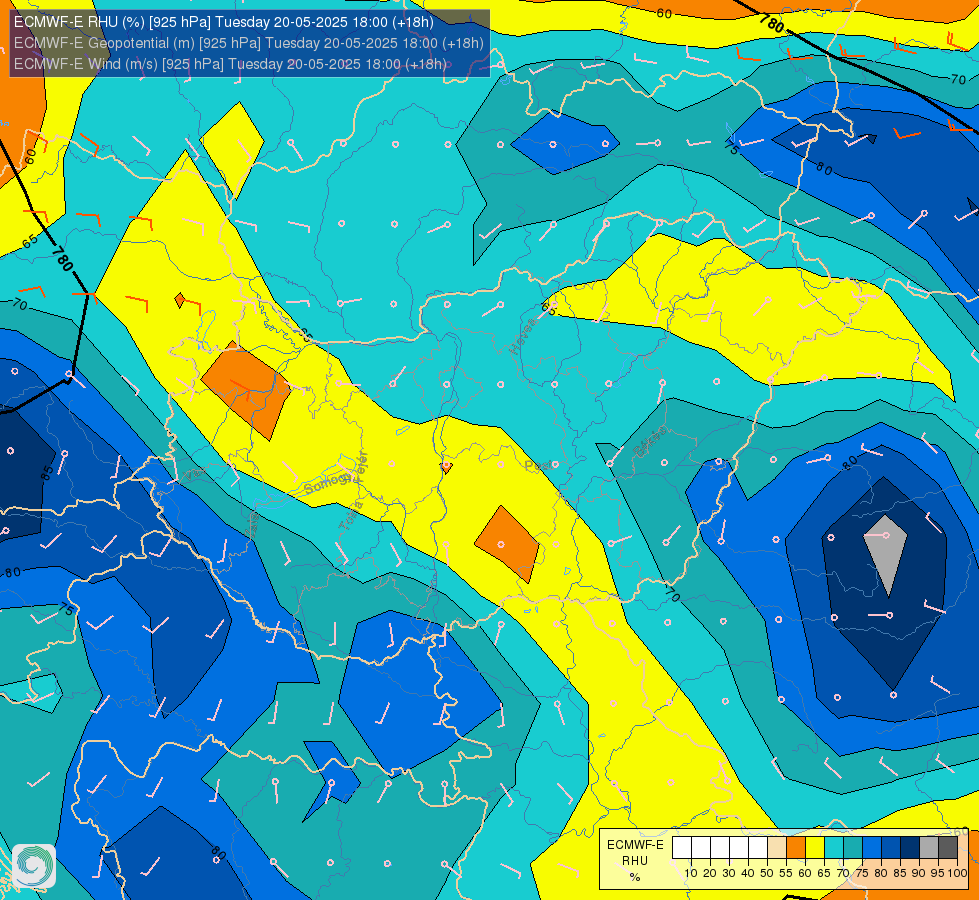Pick the bright blue 75-80% legend swatch
Viewport: 979px width, 900px height.
pyautogui.click(x=872, y=848)
